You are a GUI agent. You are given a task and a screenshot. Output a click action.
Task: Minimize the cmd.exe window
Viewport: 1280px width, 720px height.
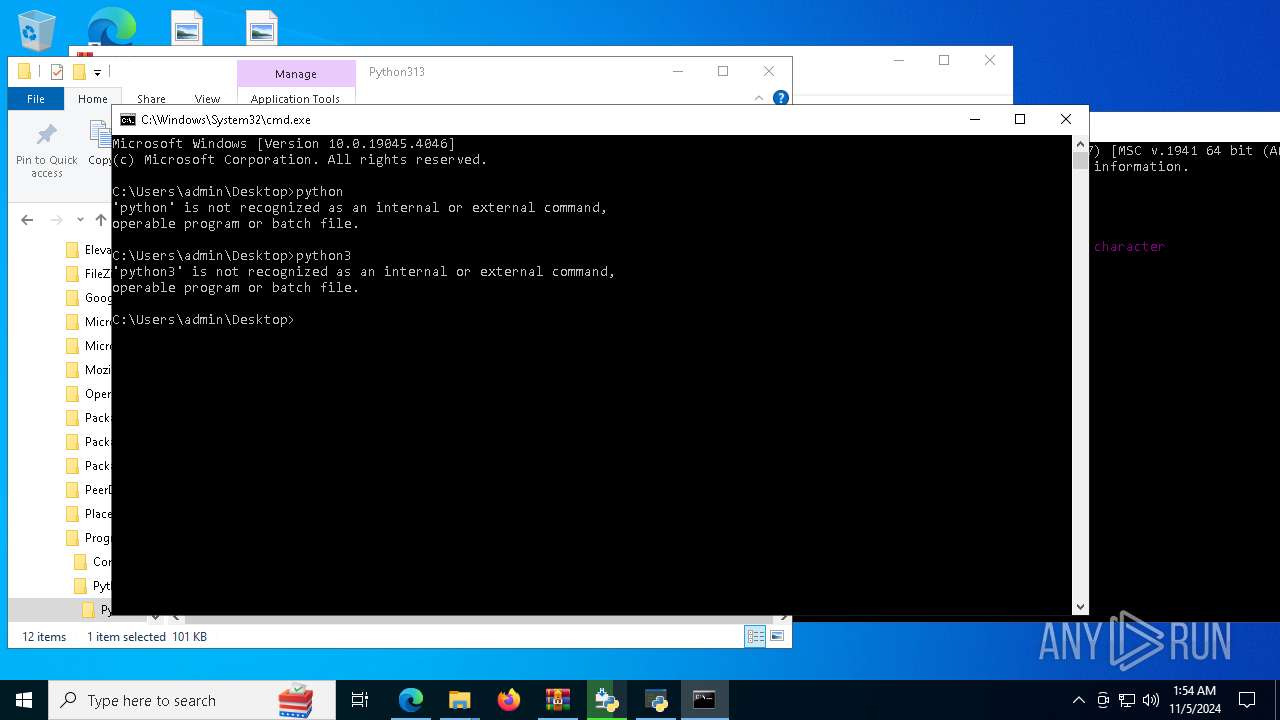pyautogui.click(x=975, y=119)
